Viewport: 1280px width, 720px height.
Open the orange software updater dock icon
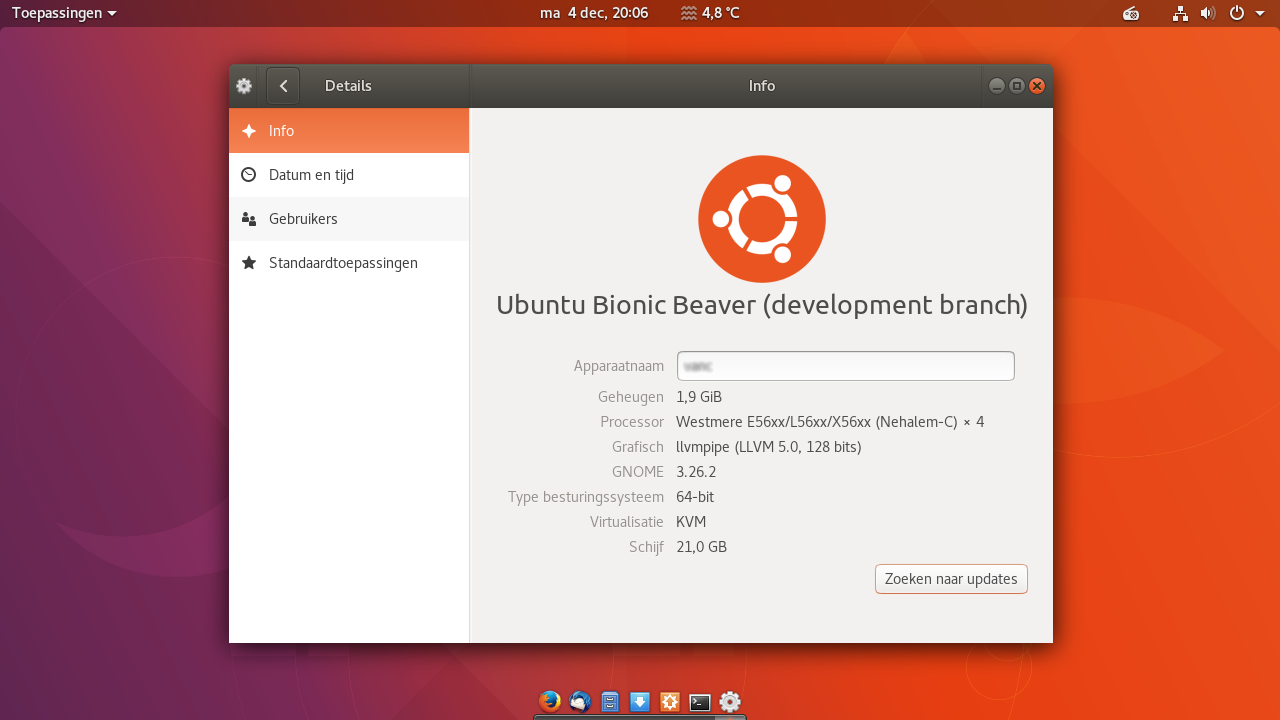point(670,702)
